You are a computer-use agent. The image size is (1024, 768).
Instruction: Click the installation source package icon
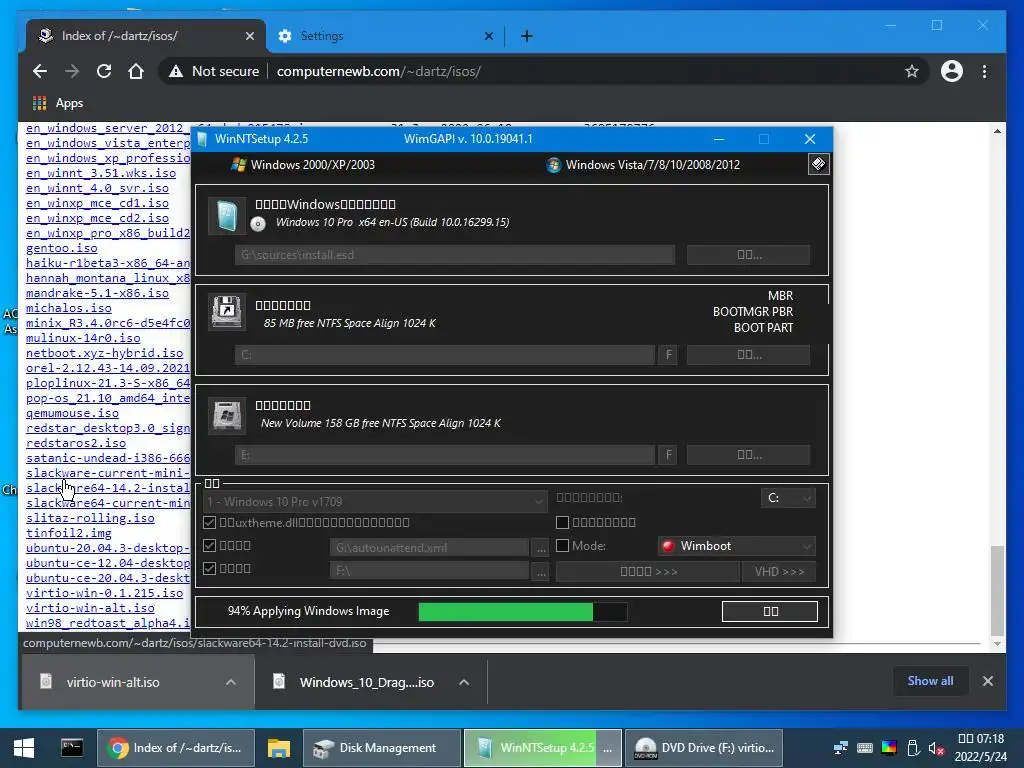coord(227,216)
